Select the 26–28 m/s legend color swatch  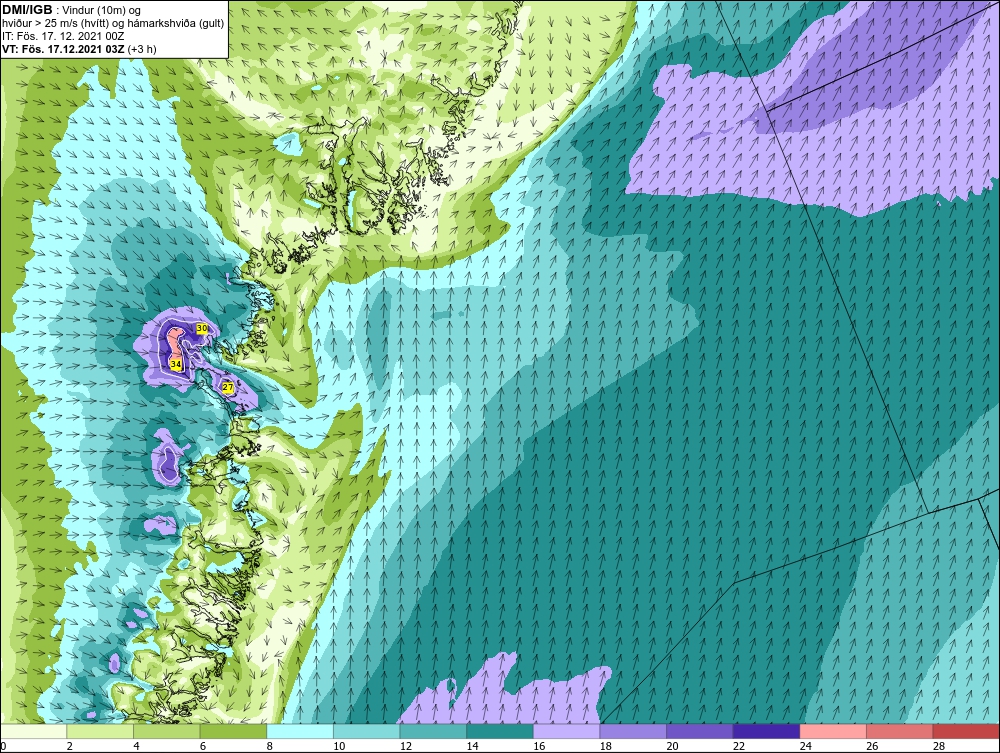coord(899,731)
